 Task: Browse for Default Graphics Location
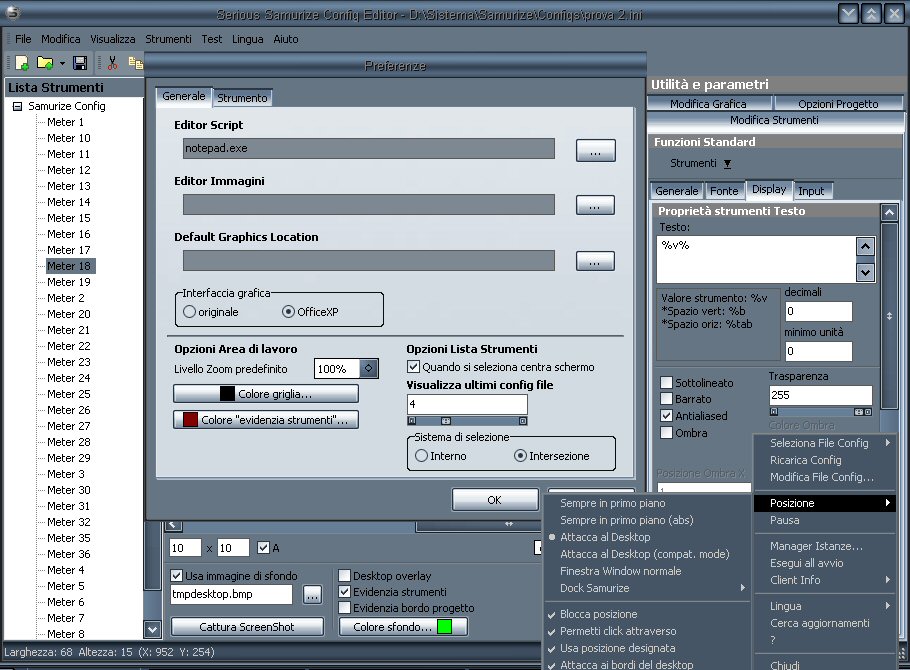pyautogui.click(x=595, y=261)
